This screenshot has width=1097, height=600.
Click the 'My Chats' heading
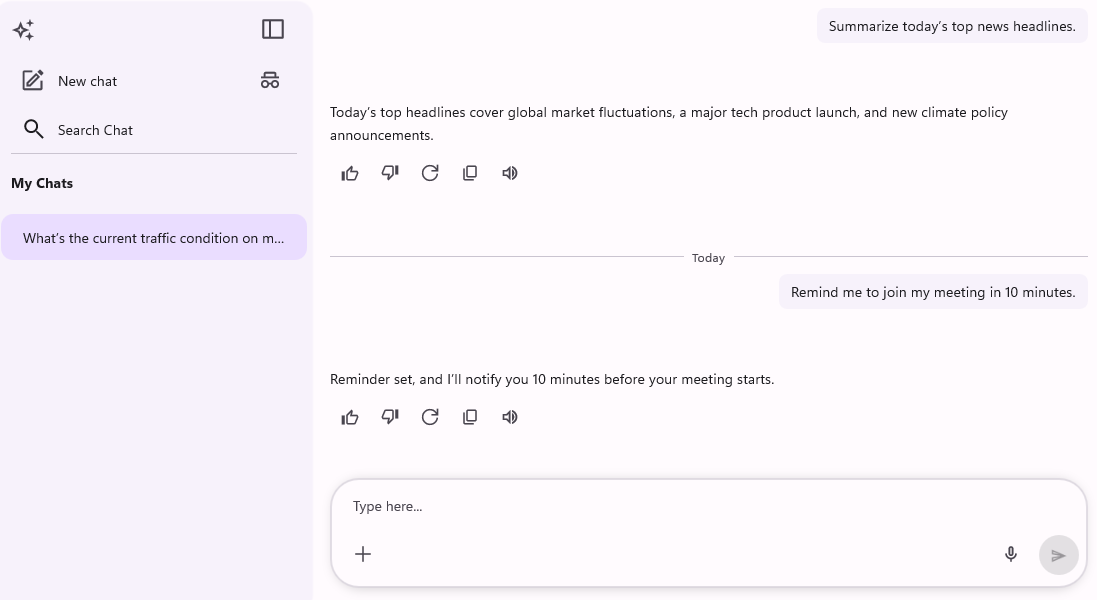click(42, 183)
